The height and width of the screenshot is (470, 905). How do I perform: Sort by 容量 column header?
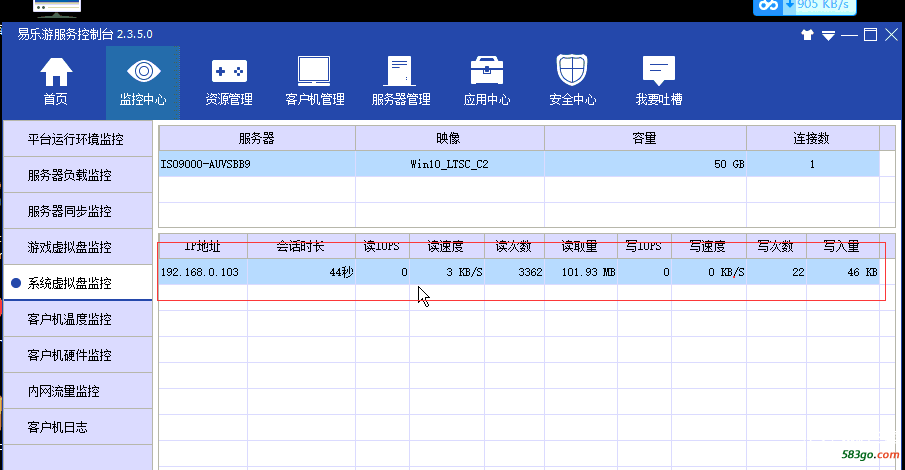(x=645, y=138)
